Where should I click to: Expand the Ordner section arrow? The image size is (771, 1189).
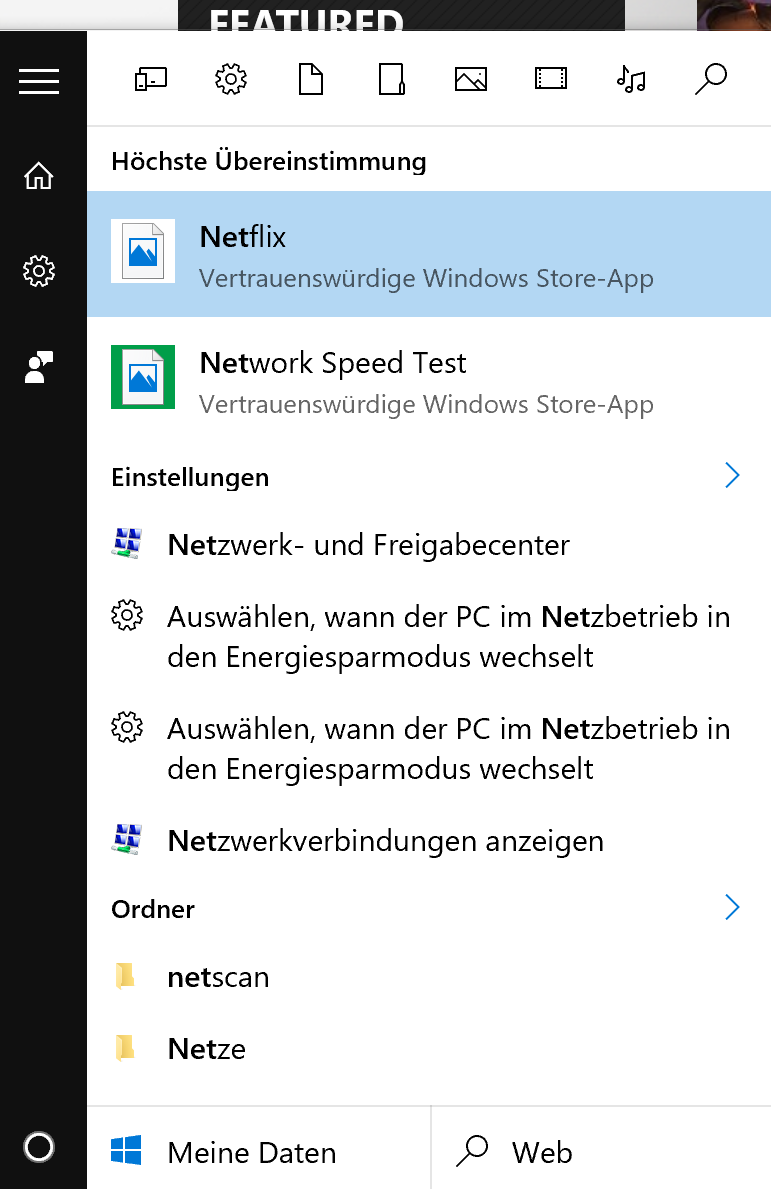(732, 907)
